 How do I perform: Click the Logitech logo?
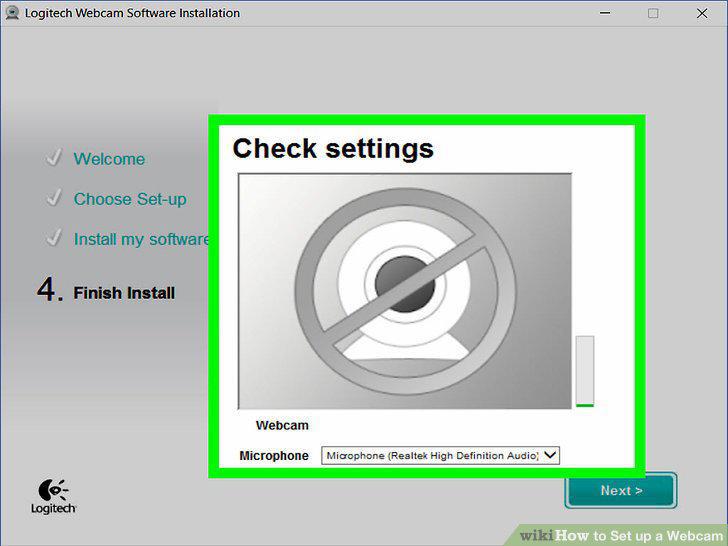[x=53, y=496]
